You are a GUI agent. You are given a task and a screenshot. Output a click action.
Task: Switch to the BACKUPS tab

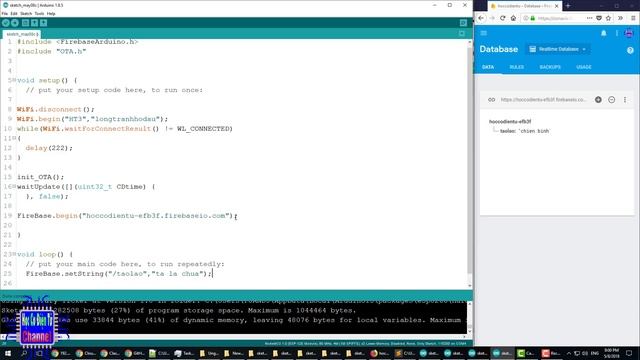(550, 67)
